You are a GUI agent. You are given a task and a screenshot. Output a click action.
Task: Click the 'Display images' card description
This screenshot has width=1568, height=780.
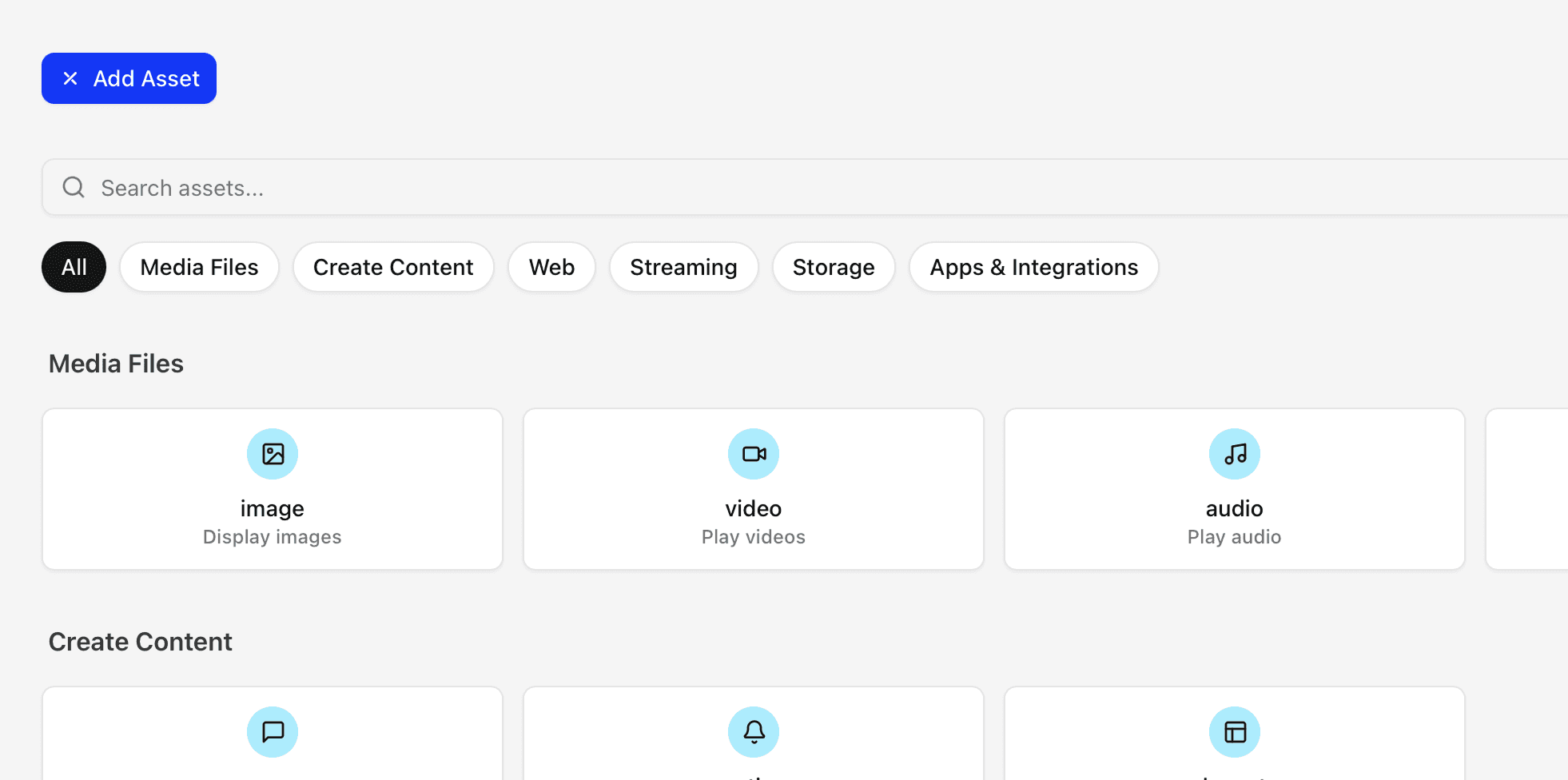coord(273,537)
